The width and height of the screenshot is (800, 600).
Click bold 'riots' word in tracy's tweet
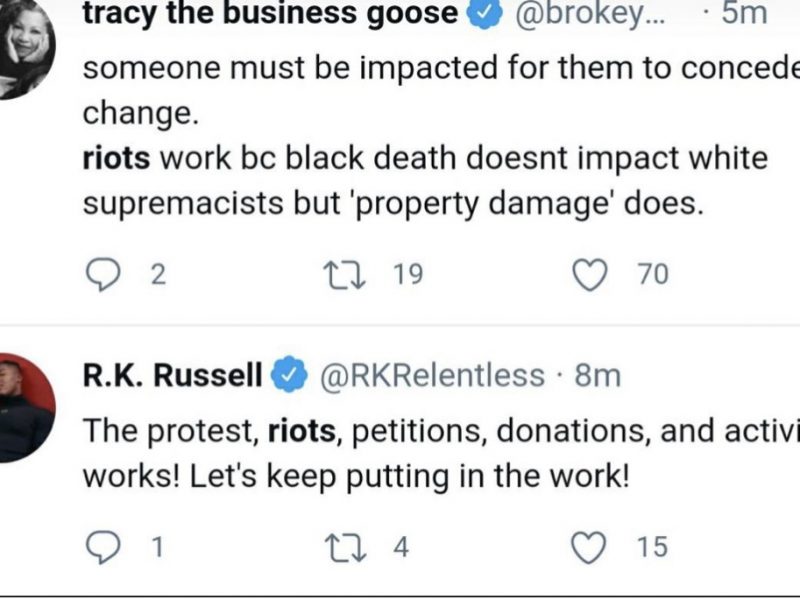pos(116,158)
